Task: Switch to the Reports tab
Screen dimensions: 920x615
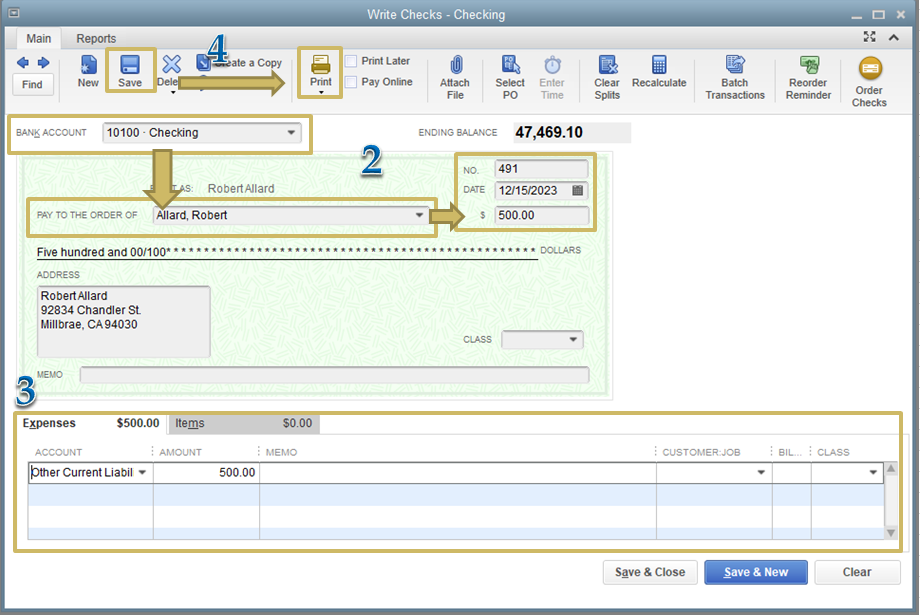Action: click(96, 38)
